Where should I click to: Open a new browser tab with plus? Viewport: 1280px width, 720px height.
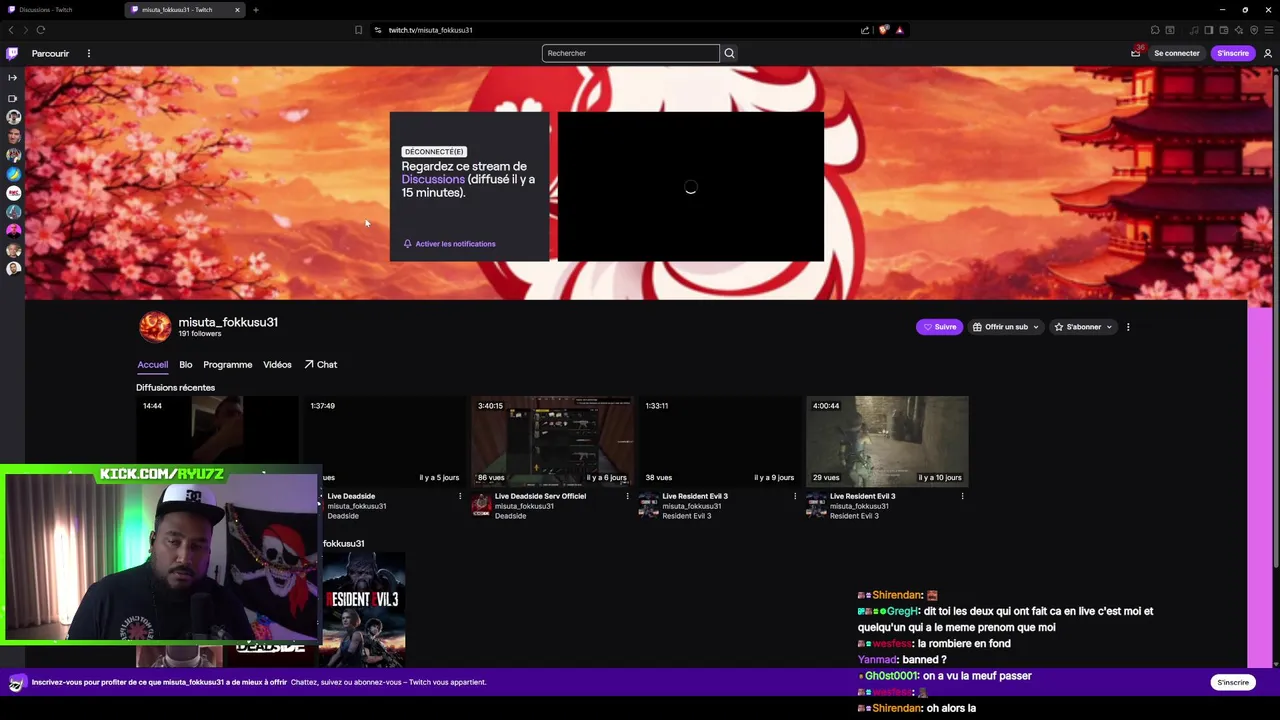pyautogui.click(x=255, y=10)
